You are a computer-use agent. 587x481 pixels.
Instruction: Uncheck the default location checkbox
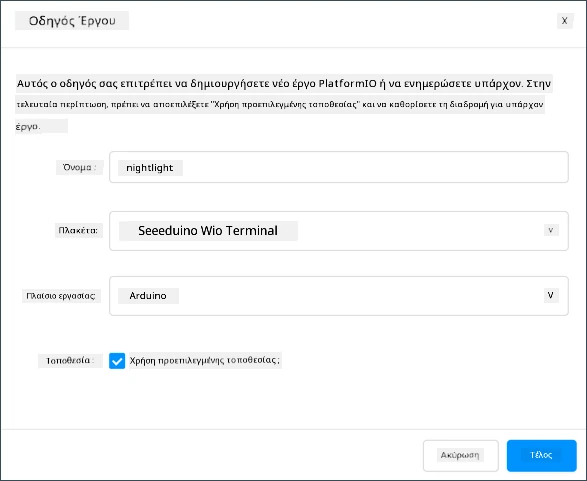click(117, 361)
